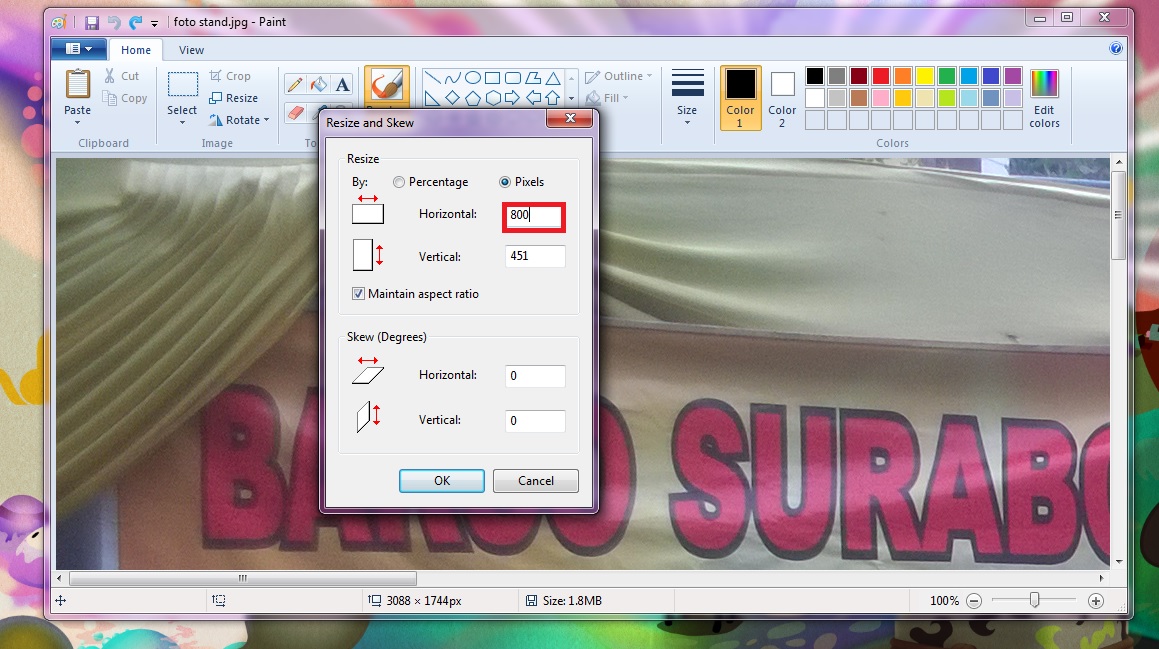Click the Undo arrow in the title bar
This screenshot has height=649, width=1159.
(x=114, y=22)
